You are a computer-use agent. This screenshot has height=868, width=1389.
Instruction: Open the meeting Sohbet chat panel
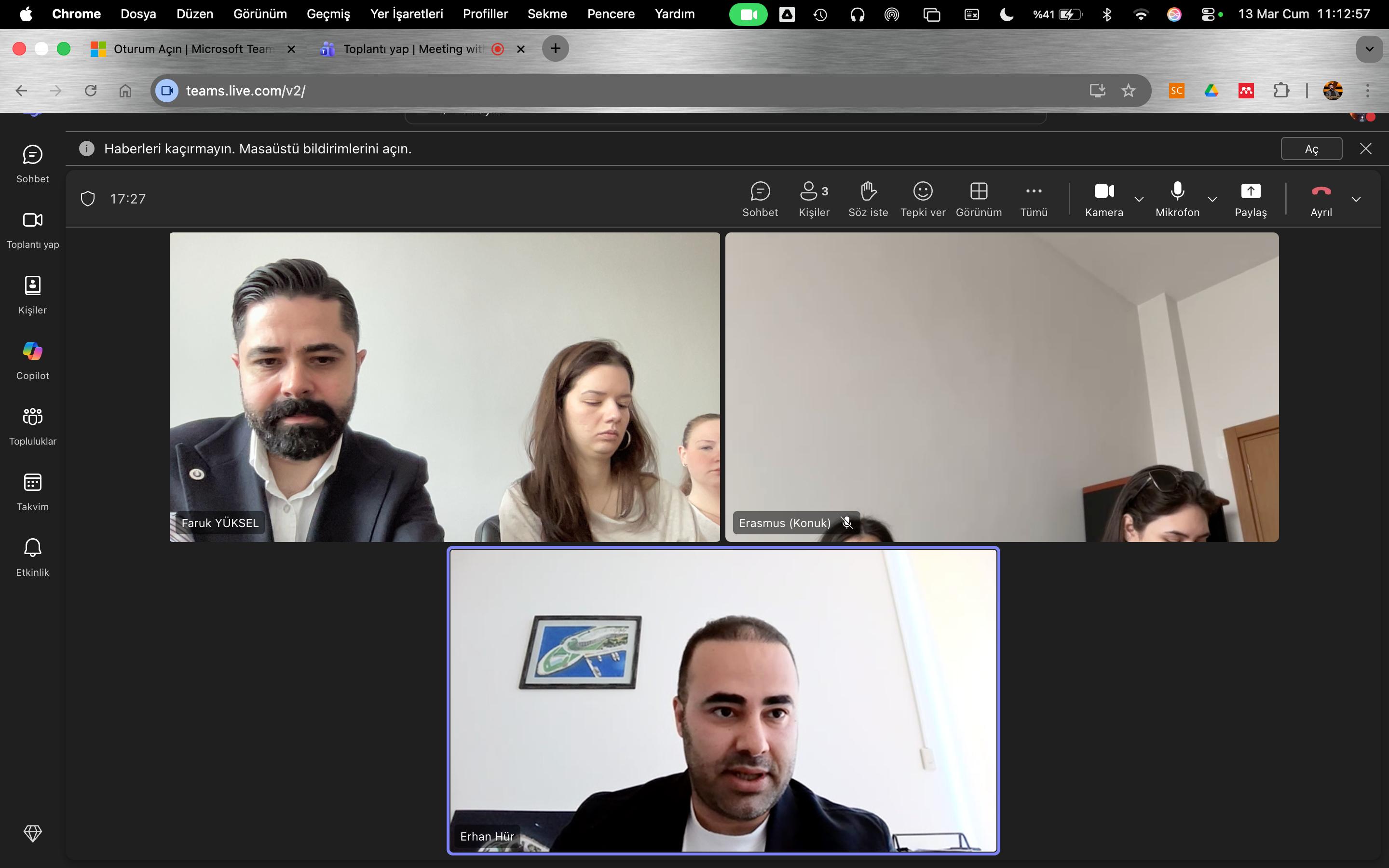pyautogui.click(x=760, y=199)
